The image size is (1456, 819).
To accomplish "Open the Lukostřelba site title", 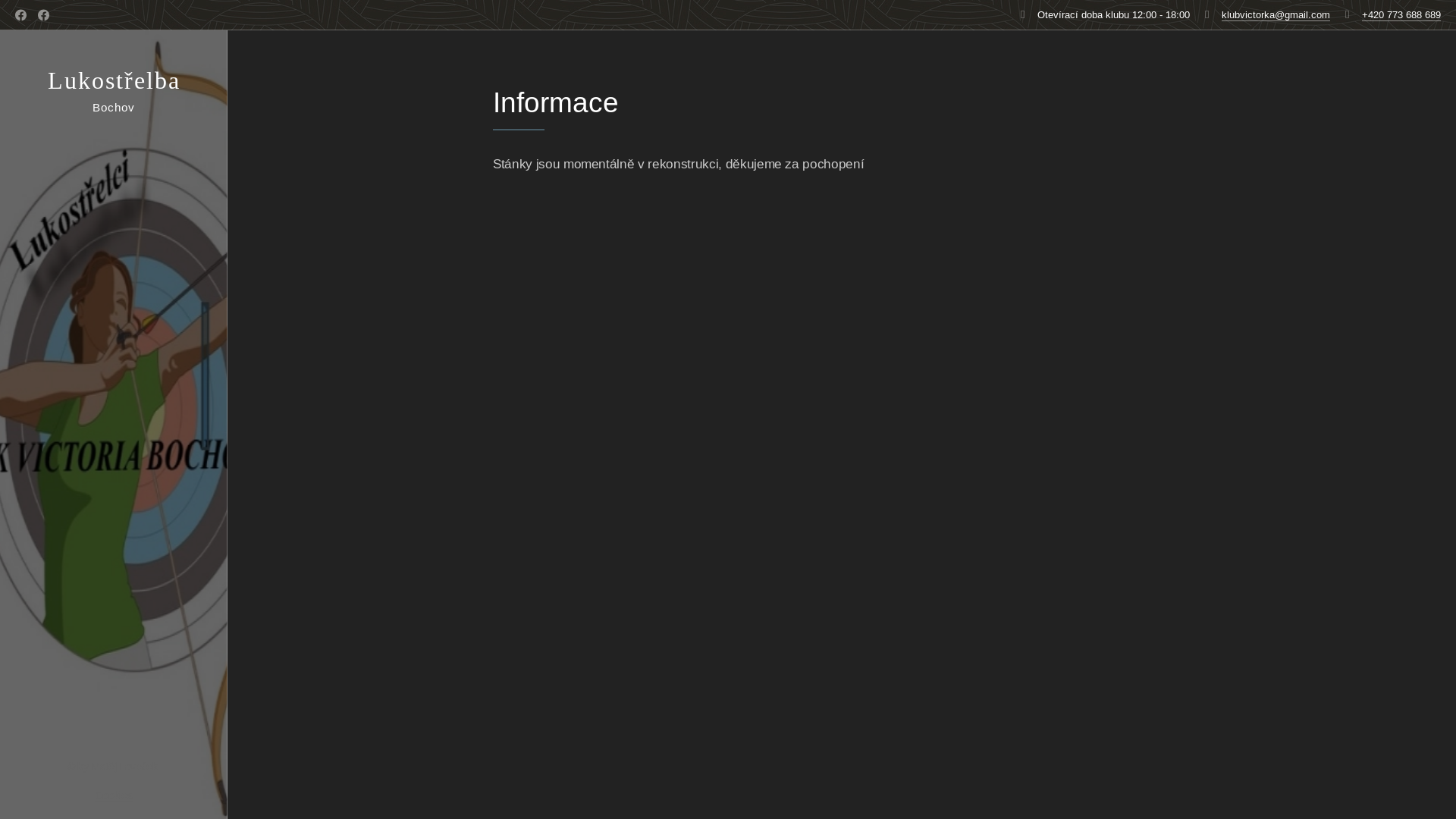I will point(114,80).
